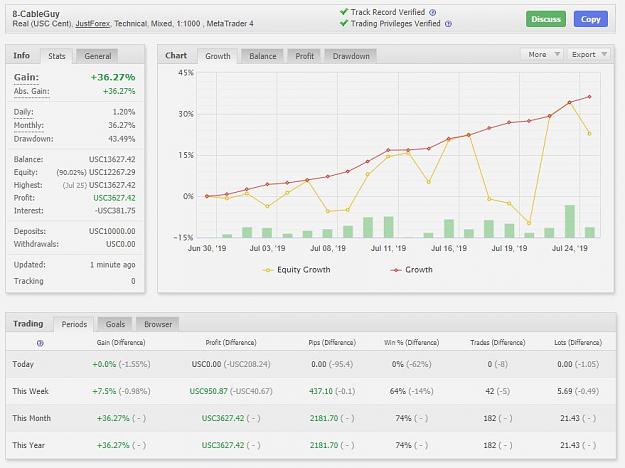Select the Profit chart tab
625x468 pixels.
(305, 56)
